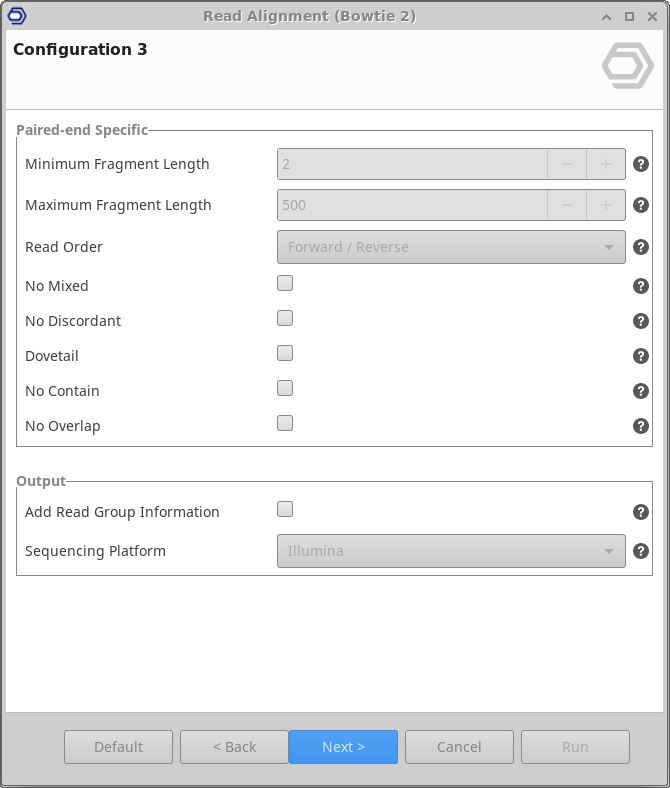Check Add Read Group Information

pos(285,509)
